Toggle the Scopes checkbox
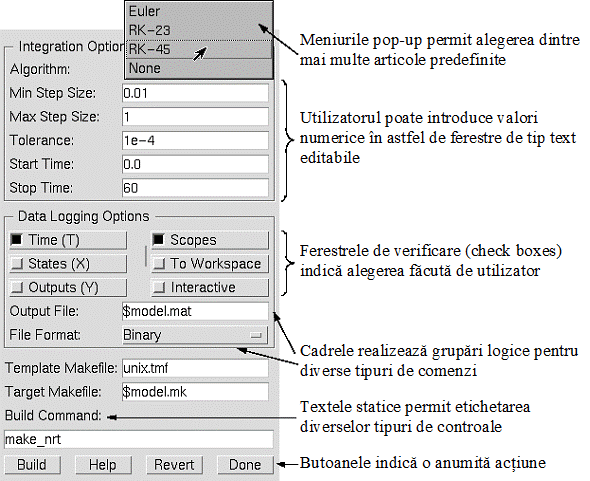The height and width of the screenshot is (481, 590). pos(210,240)
